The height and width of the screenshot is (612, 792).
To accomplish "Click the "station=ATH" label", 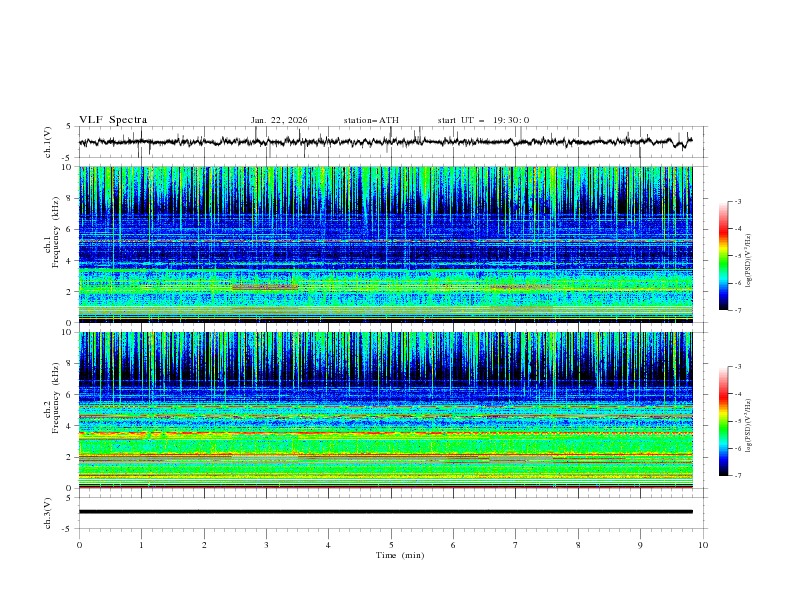I will 371,120.
